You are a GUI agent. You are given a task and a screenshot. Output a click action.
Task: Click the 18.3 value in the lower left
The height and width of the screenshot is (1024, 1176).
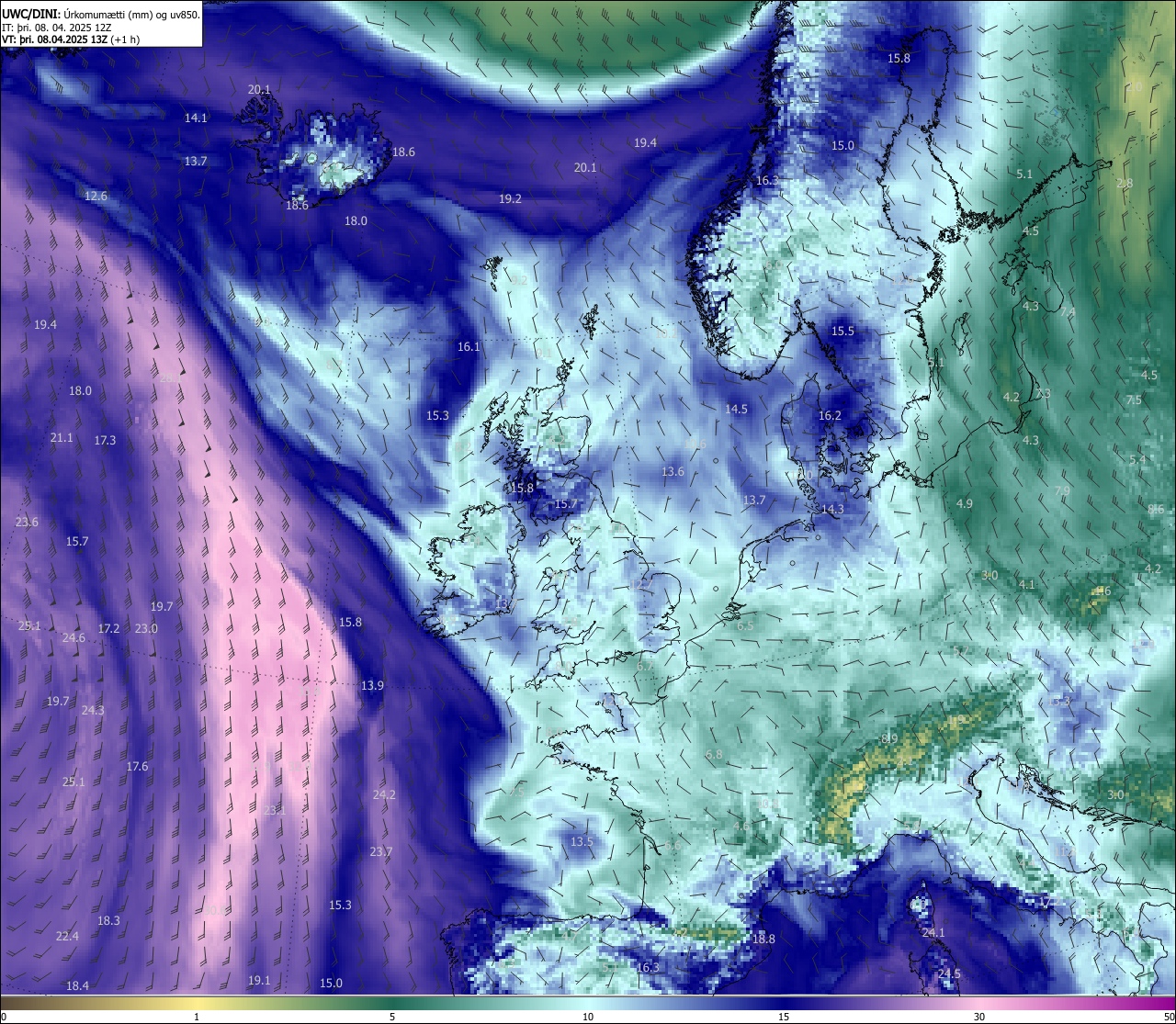pyautogui.click(x=108, y=920)
